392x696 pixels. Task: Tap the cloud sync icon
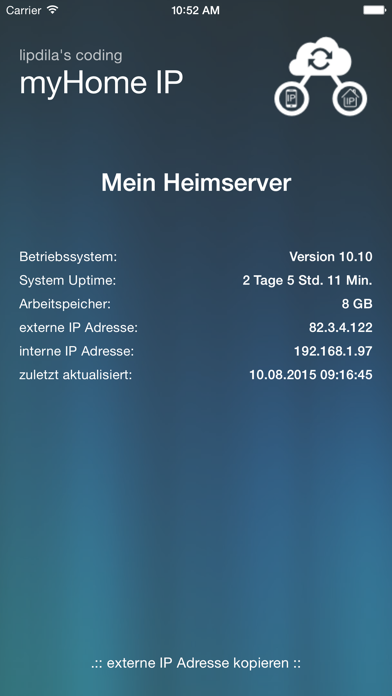click(320, 57)
